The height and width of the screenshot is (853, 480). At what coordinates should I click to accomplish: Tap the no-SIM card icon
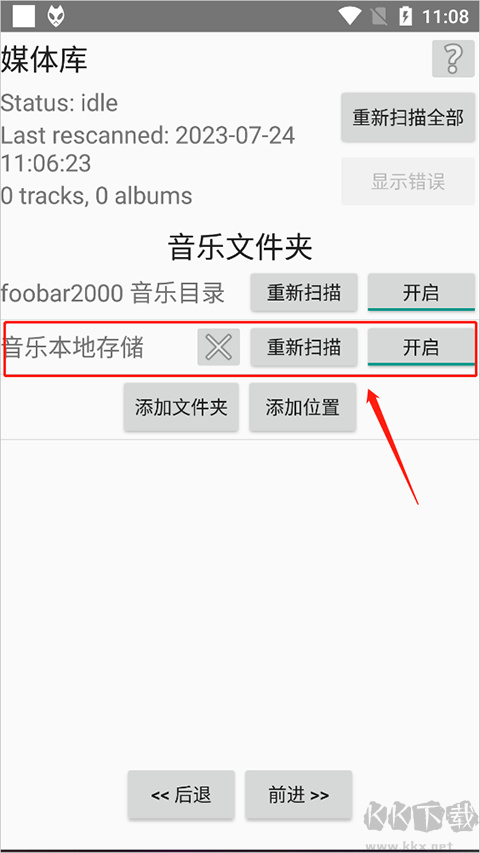379,16
